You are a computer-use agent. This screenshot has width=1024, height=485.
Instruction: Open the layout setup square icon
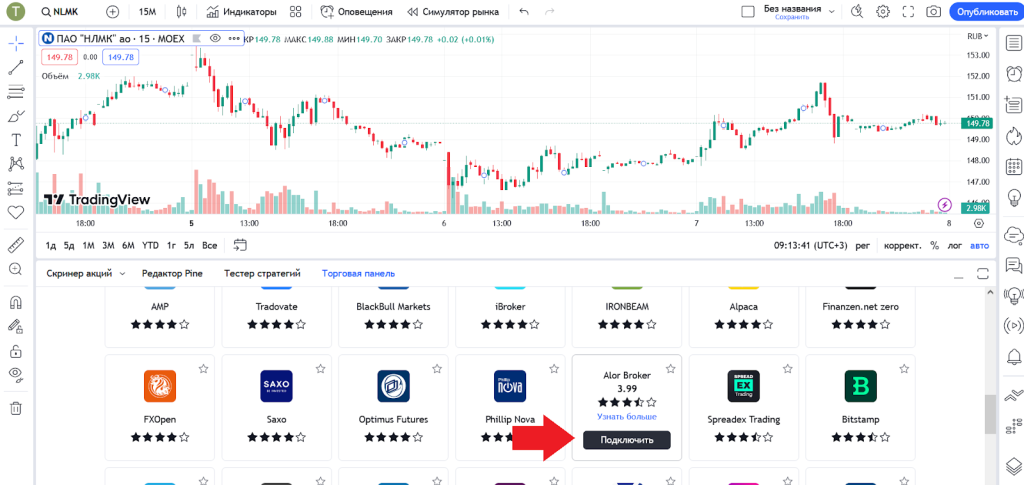point(748,12)
